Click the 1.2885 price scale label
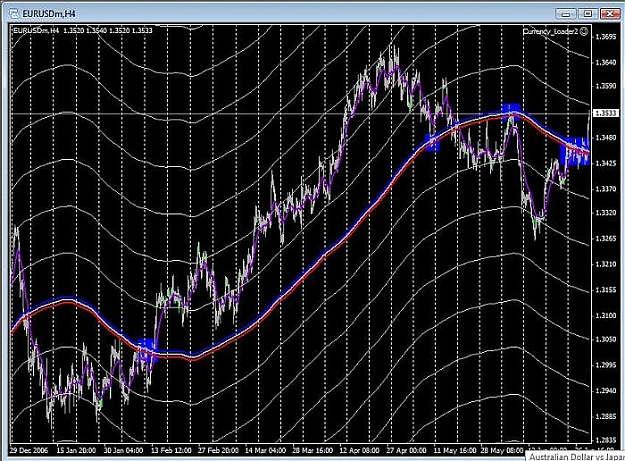 pyautogui.click(x=605, y=416)
